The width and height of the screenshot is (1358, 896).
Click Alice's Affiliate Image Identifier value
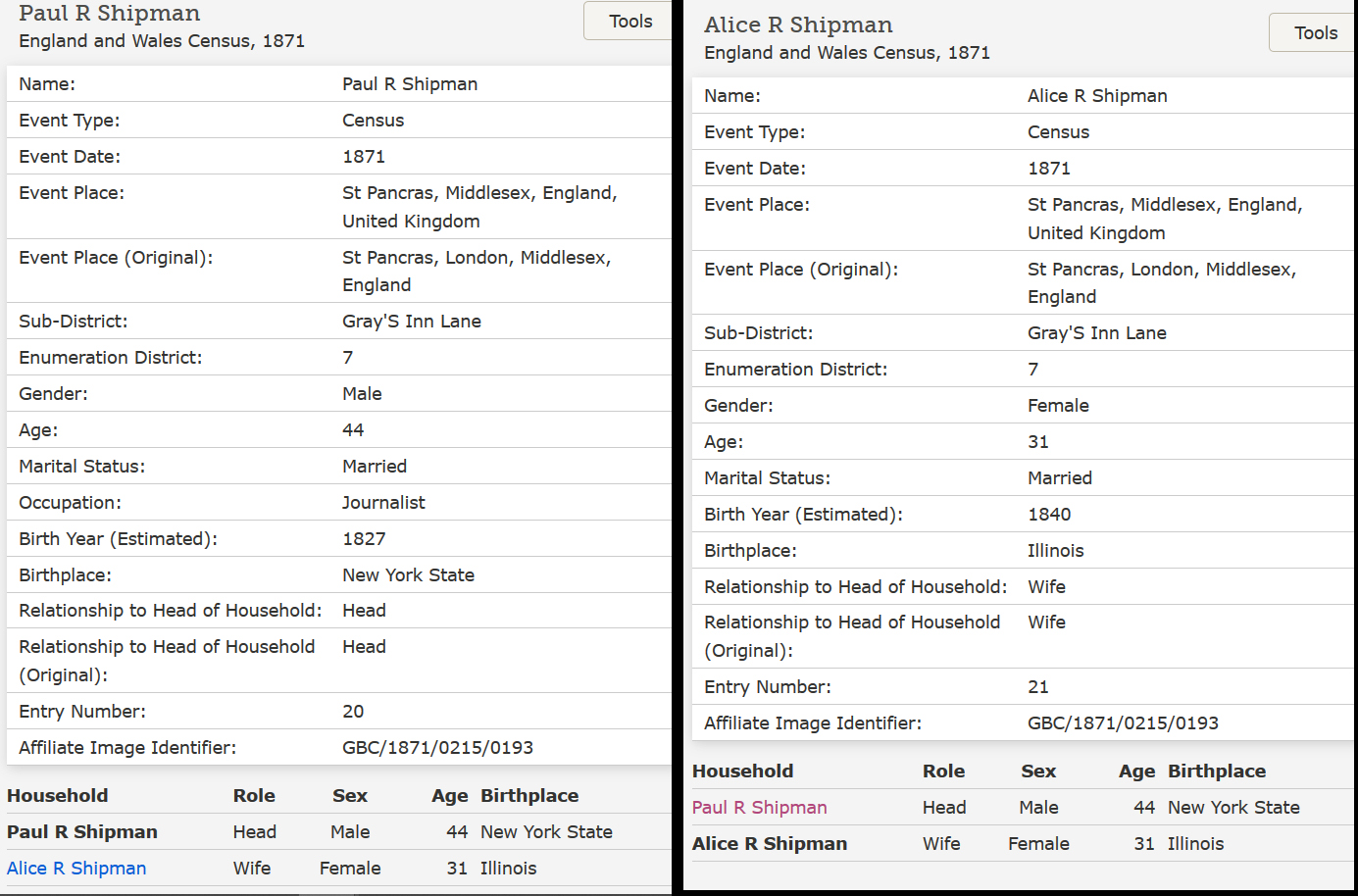(1123, 723)
